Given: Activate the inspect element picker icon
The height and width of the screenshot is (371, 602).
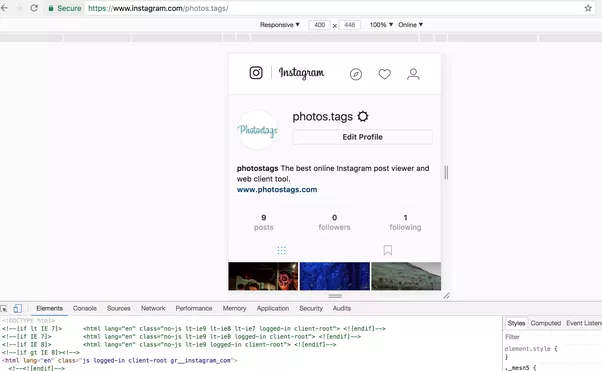Looking at the screenshot, I should tap(4, 308).
